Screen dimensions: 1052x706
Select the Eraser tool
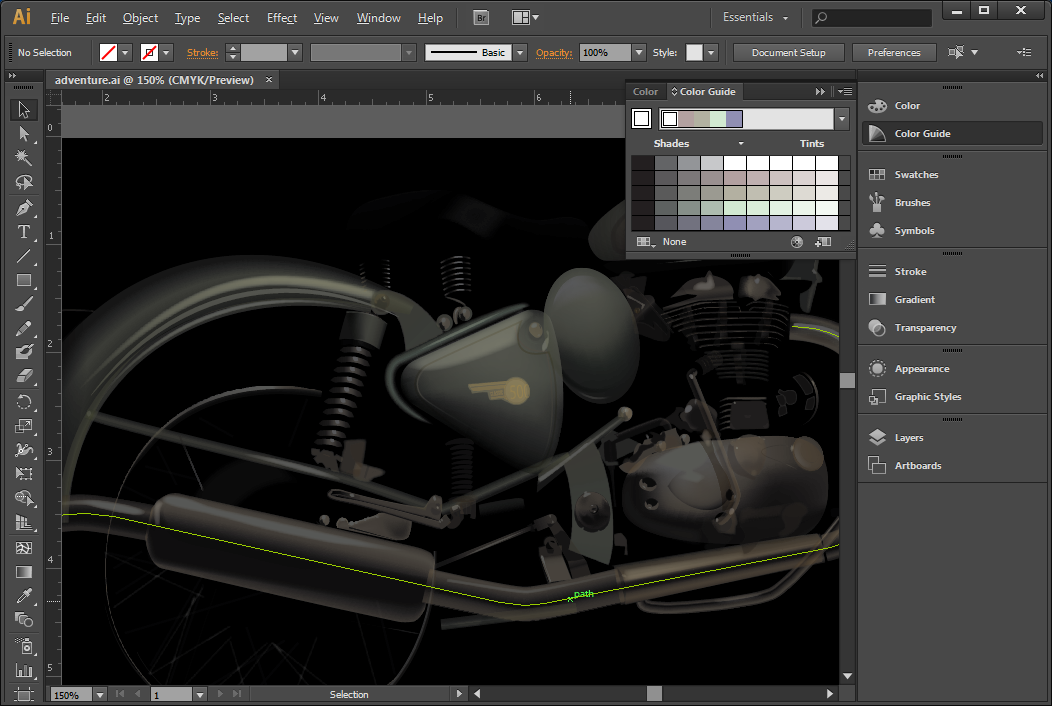(24, 376)
